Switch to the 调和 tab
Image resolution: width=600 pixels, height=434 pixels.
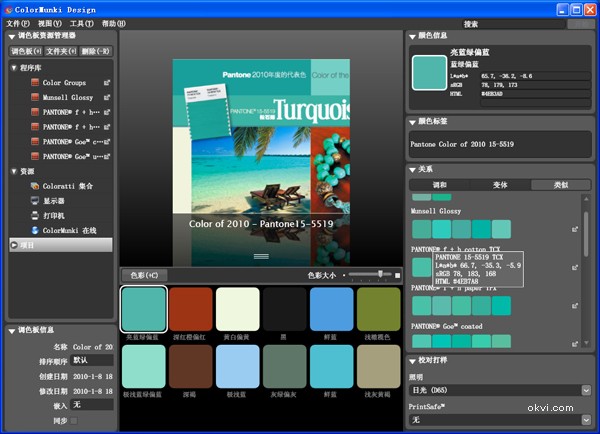pyautogui.click(x=440, y=185)
